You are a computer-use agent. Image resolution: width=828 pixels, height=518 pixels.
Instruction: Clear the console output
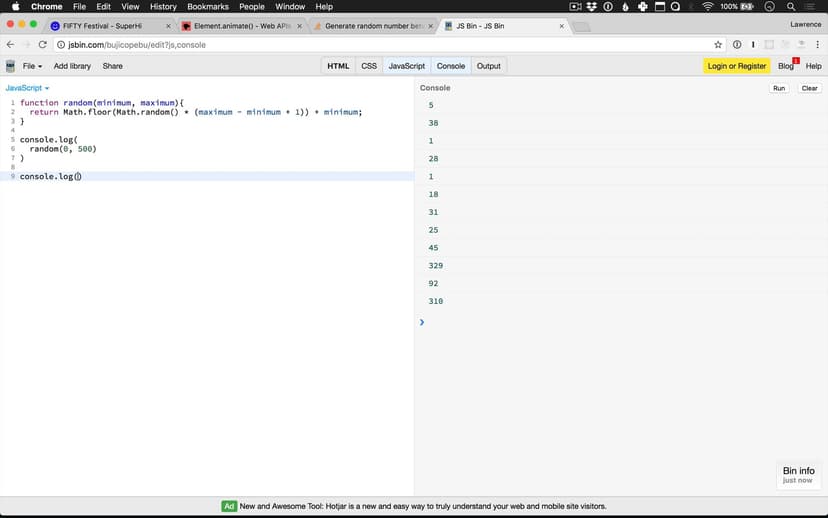pyautogui.click(x=809, y=88)
